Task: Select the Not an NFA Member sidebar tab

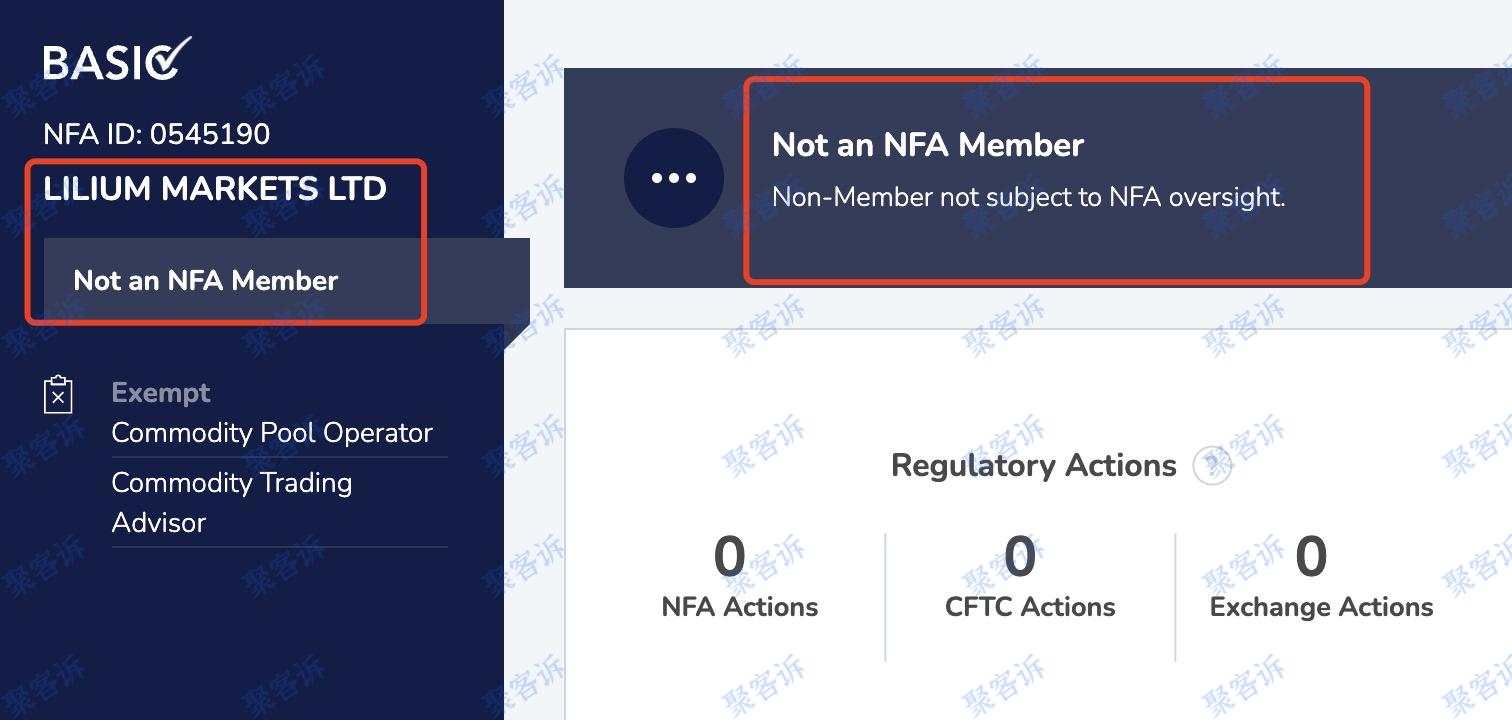Action: [286, 280]
